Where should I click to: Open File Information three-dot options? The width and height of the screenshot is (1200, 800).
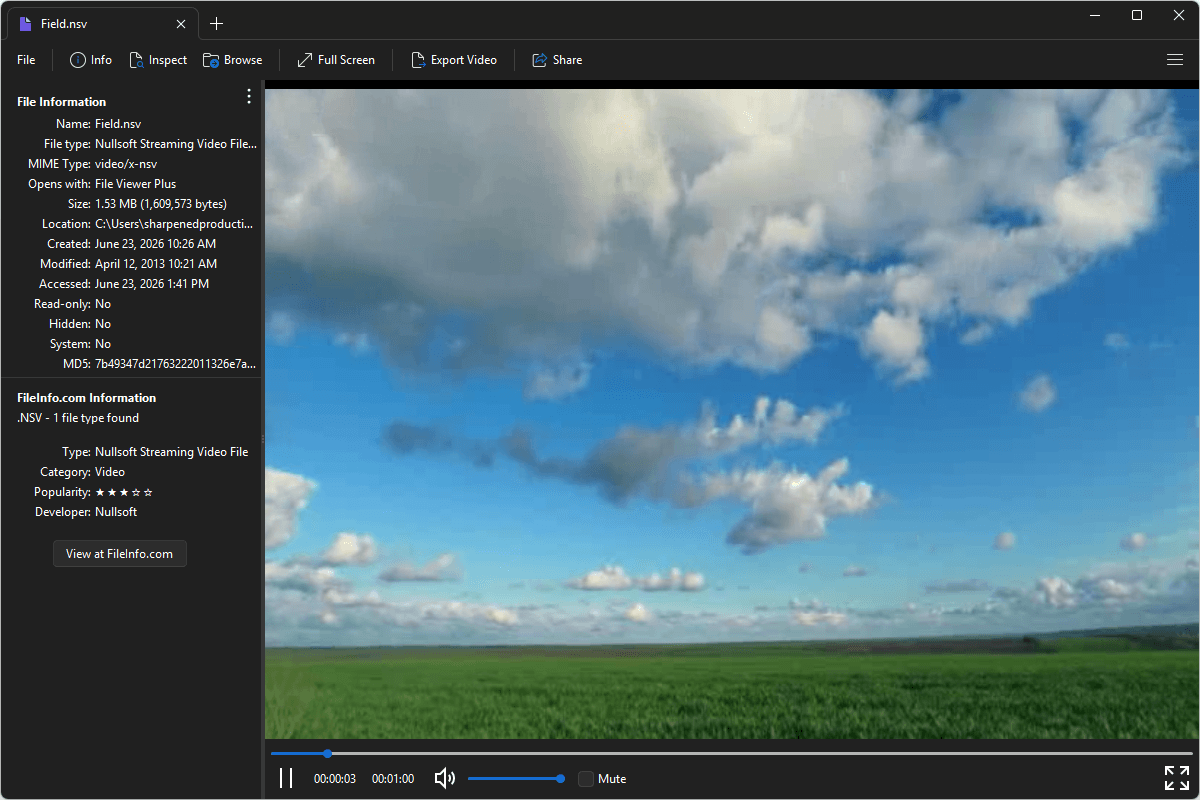(249, 97)
